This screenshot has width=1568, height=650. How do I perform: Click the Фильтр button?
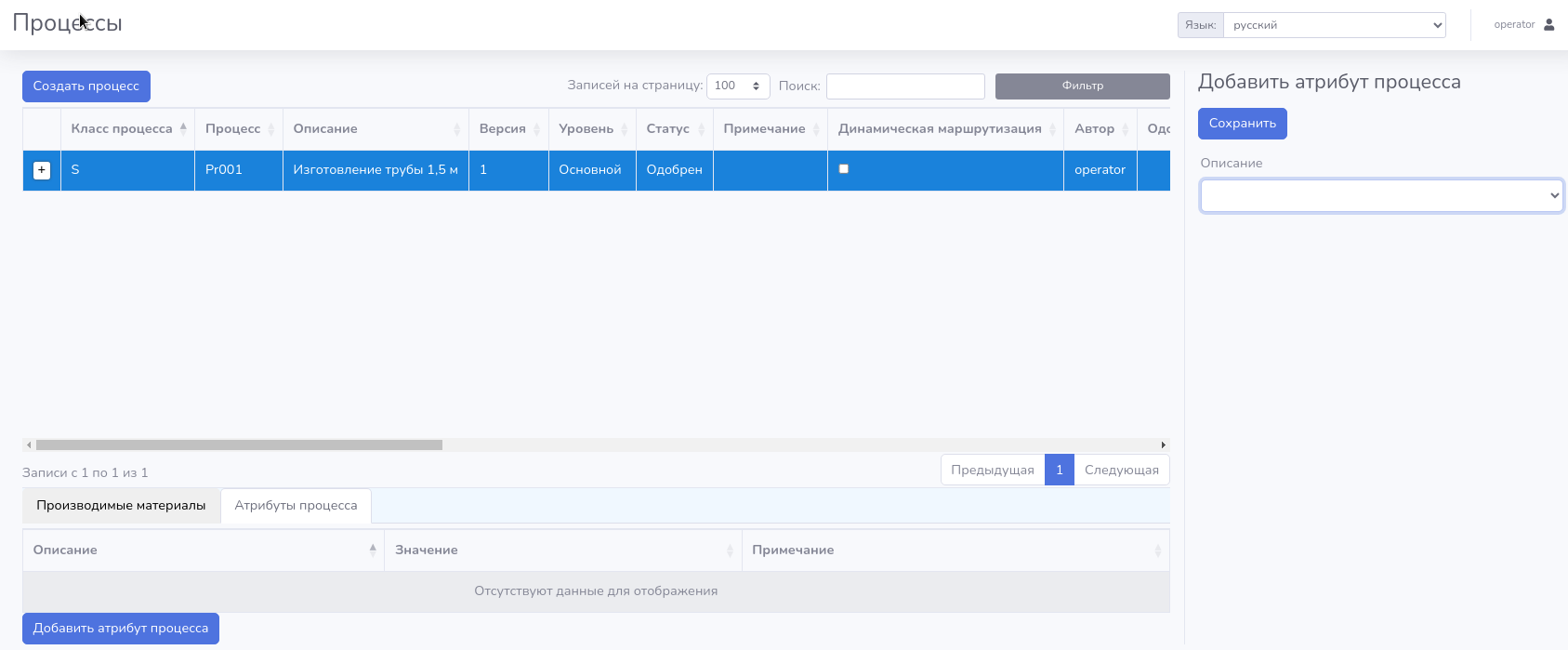point(1082,86)
